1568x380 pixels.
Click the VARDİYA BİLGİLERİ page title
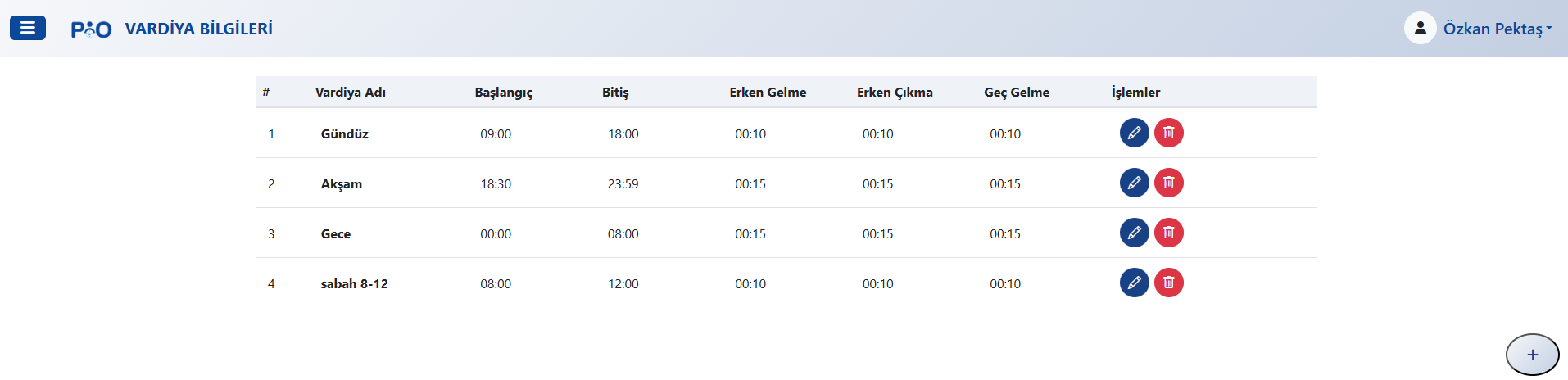198,29
